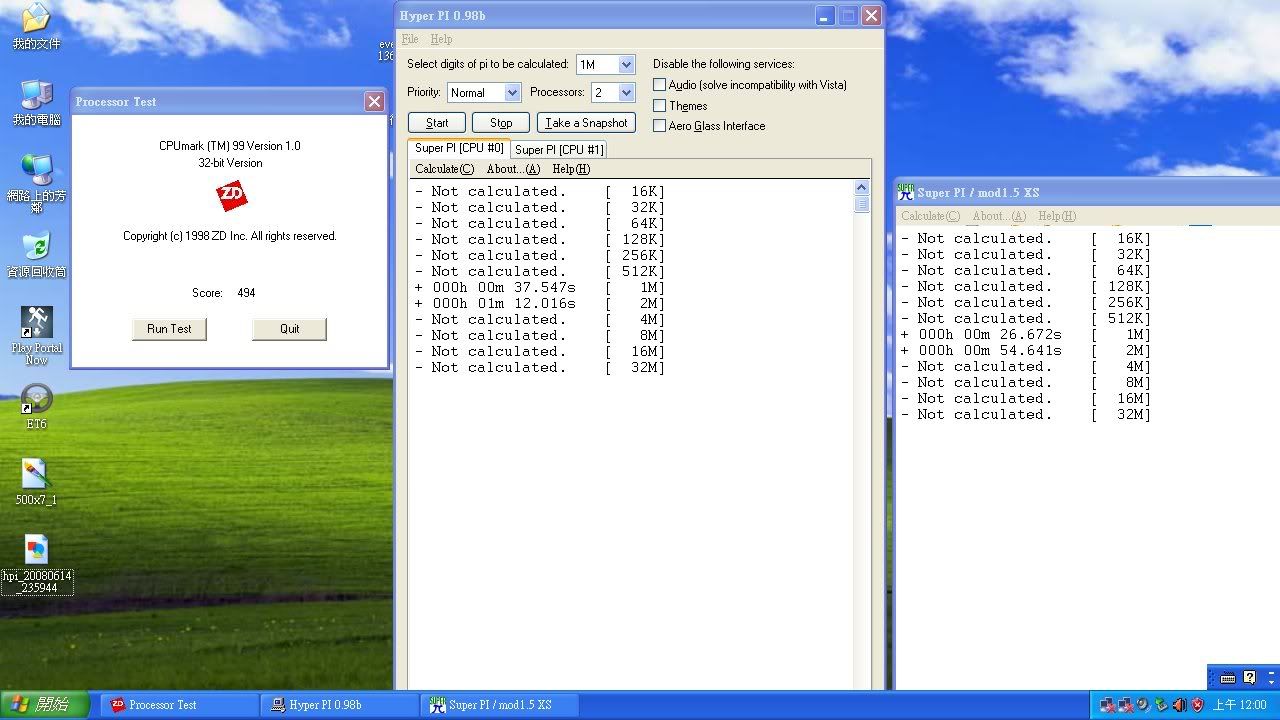The width and height of the screenshot is (1280, 720).
Task: Select the 26.672s 1M result in Super PI
Action: tap(1026, 335)
